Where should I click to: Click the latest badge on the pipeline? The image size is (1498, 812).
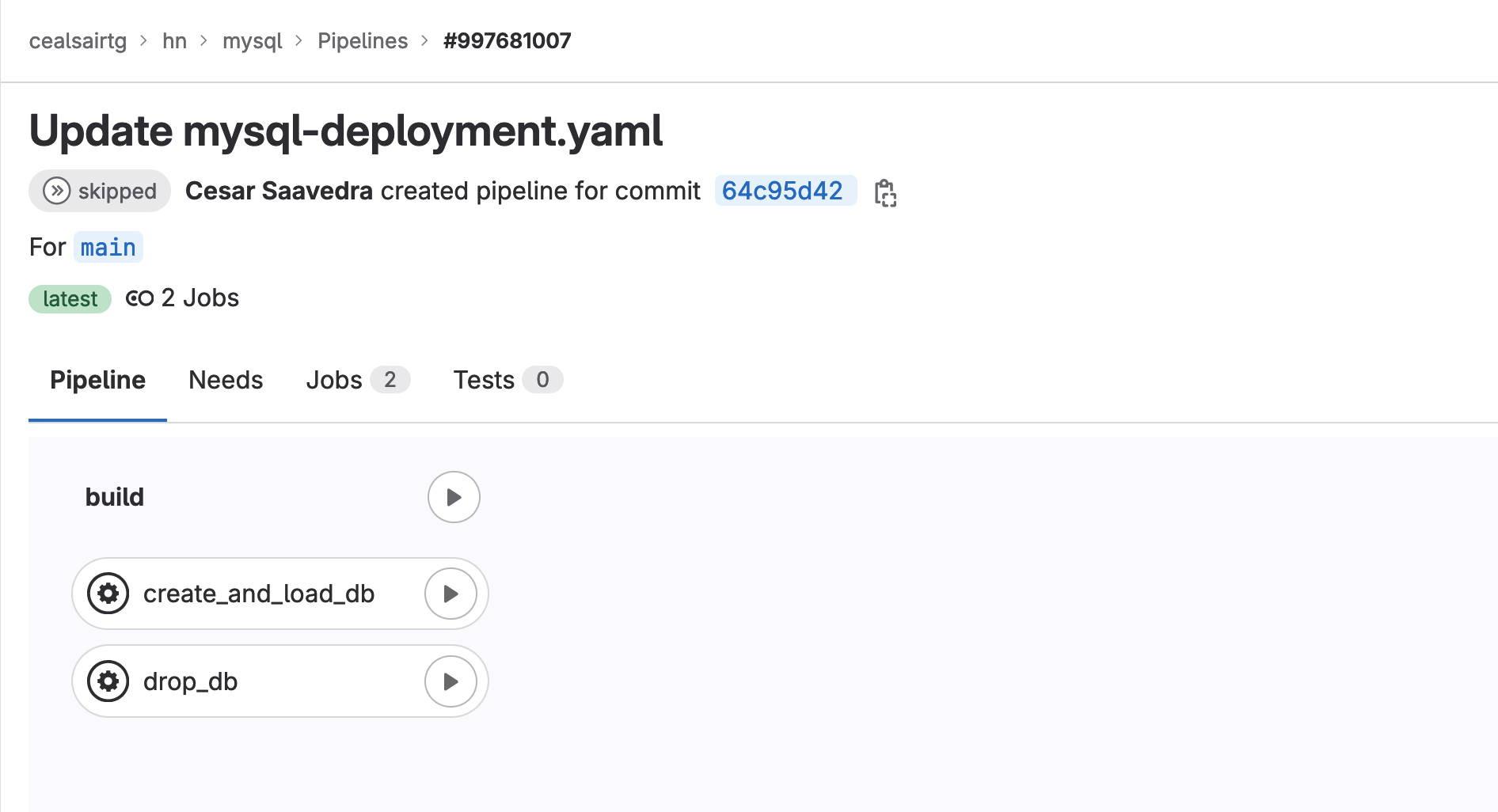70,298
